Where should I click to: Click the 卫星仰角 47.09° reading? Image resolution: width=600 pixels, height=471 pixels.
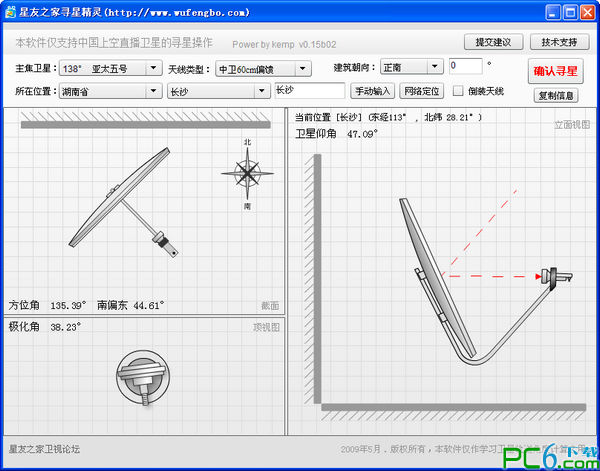pyautogui.click(x=336, y=134)
